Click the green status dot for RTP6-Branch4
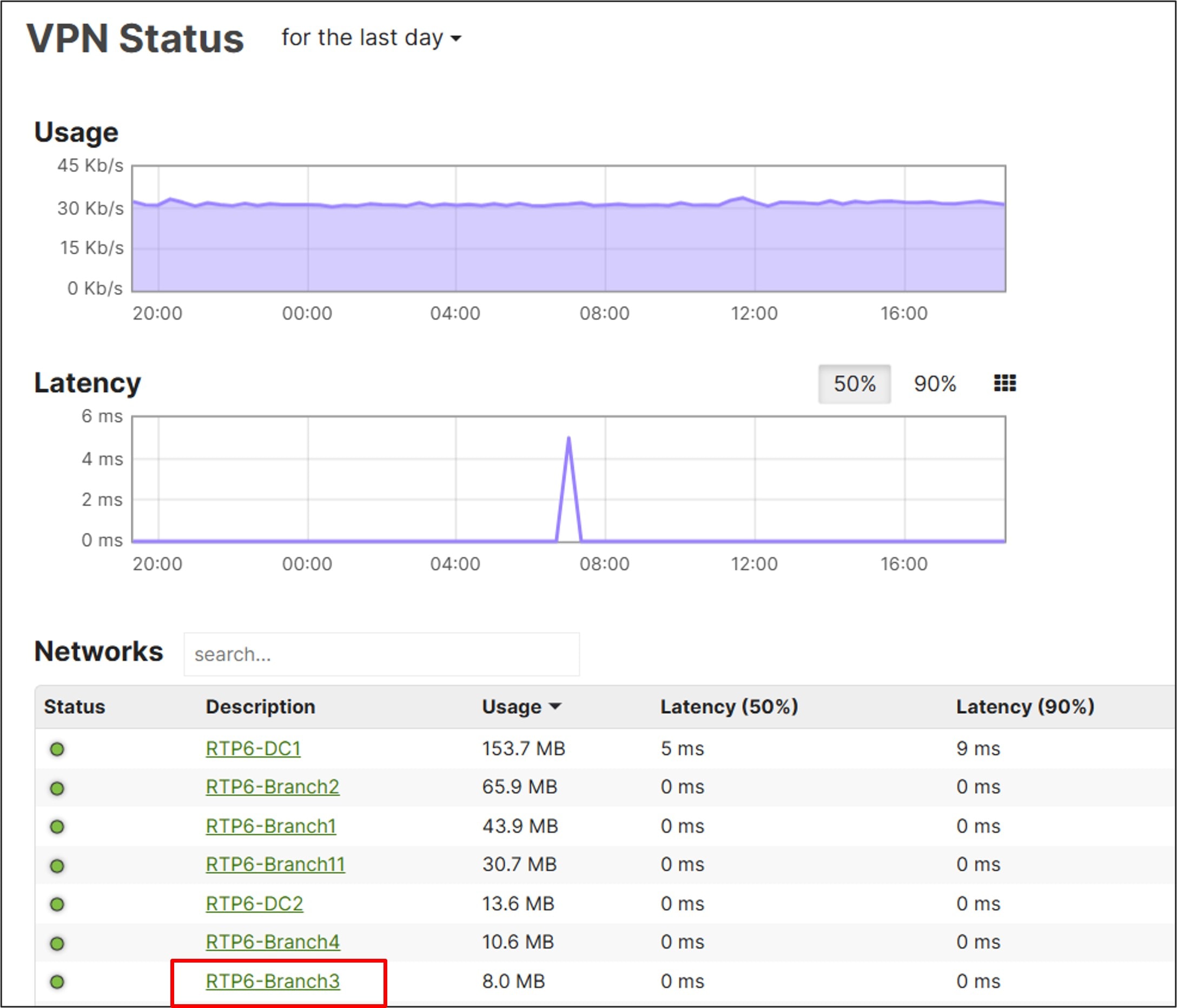 [57, 943]
